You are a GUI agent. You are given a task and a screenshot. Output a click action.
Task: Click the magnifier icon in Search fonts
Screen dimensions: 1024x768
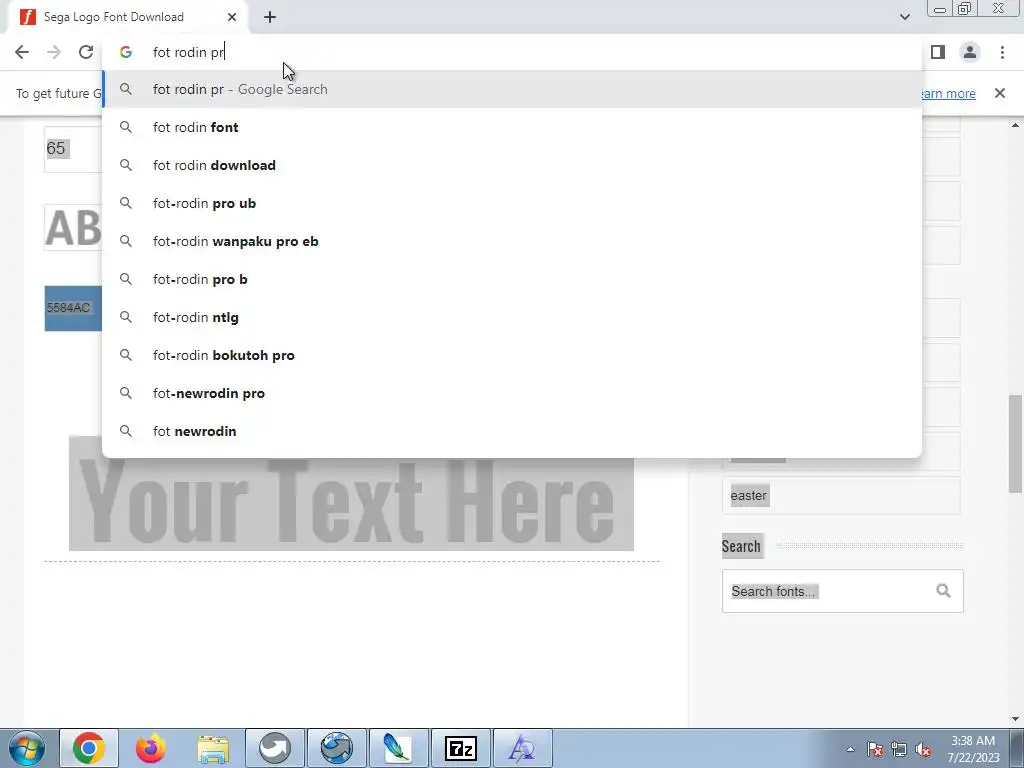pos(943,590)
